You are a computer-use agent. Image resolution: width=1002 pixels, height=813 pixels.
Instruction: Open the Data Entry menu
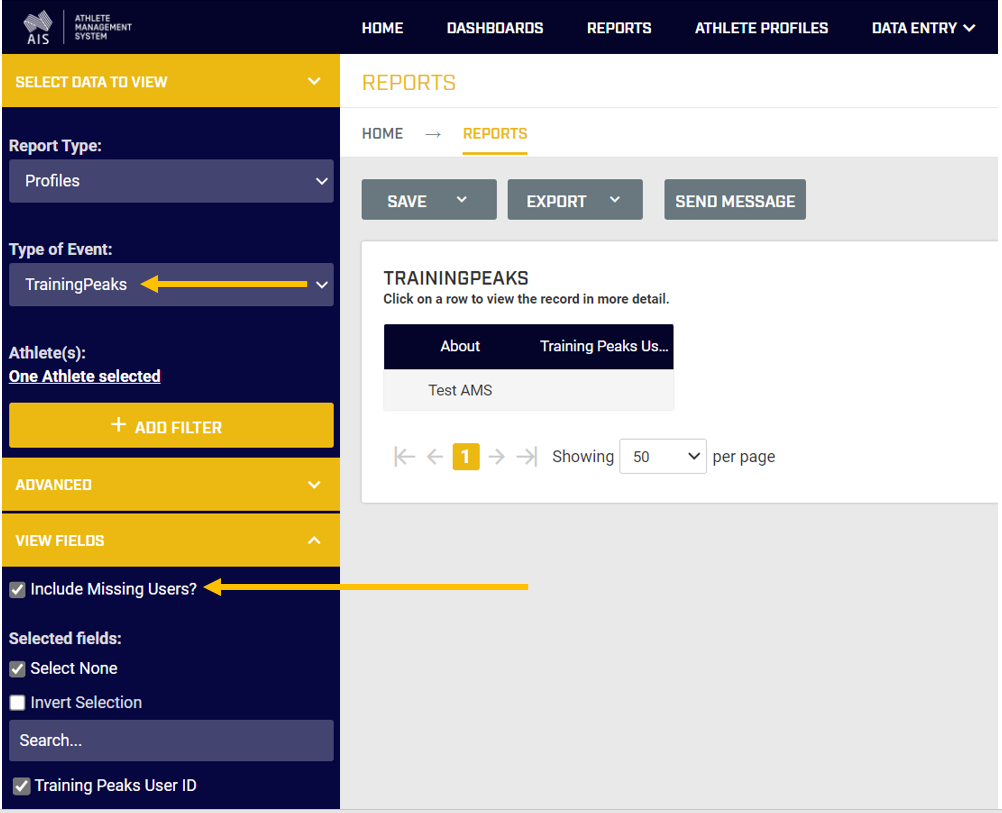pyautogui.click(x=923, y=28)
